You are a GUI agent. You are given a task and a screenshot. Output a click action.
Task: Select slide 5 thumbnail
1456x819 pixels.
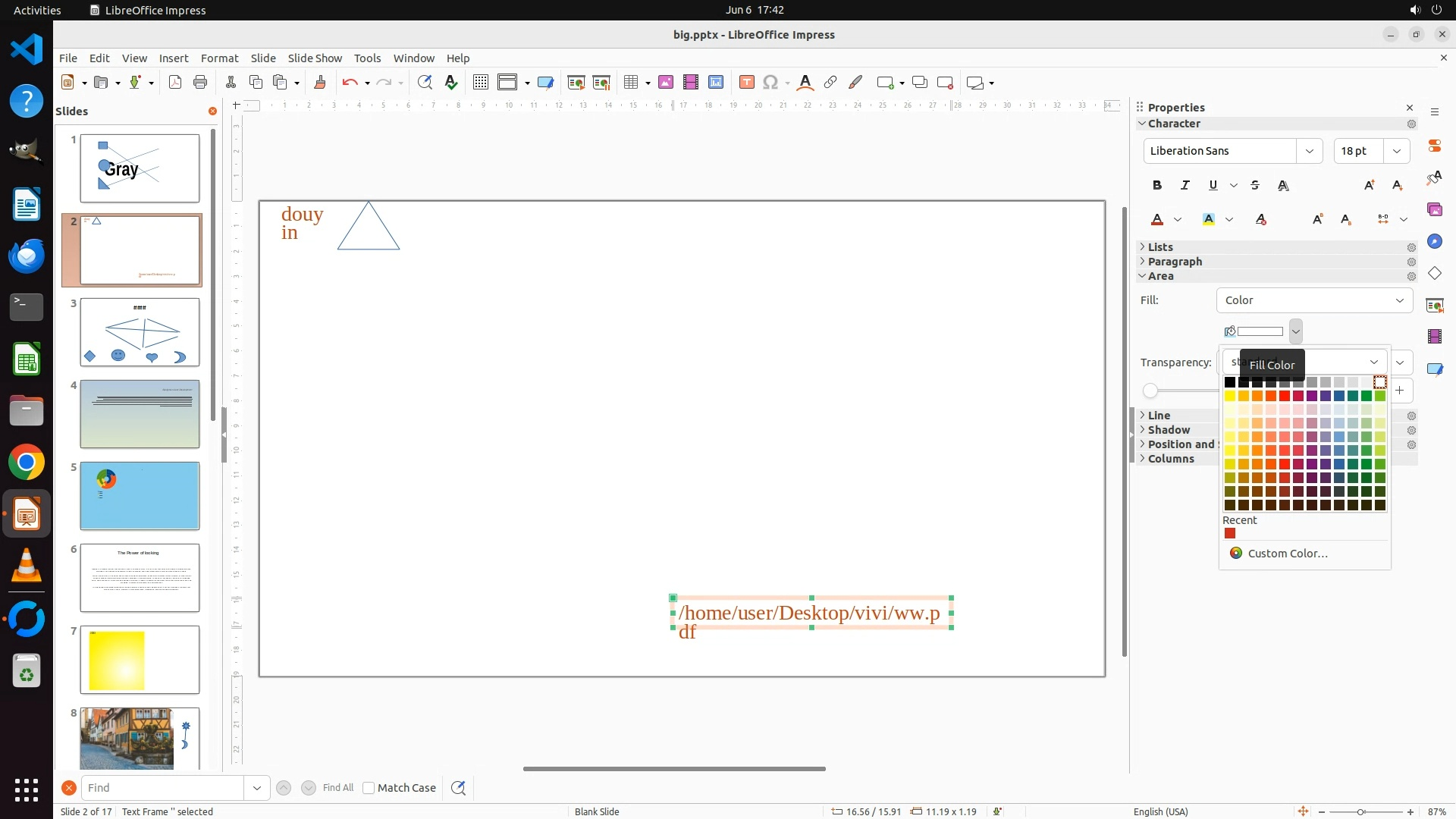[140, 496]
